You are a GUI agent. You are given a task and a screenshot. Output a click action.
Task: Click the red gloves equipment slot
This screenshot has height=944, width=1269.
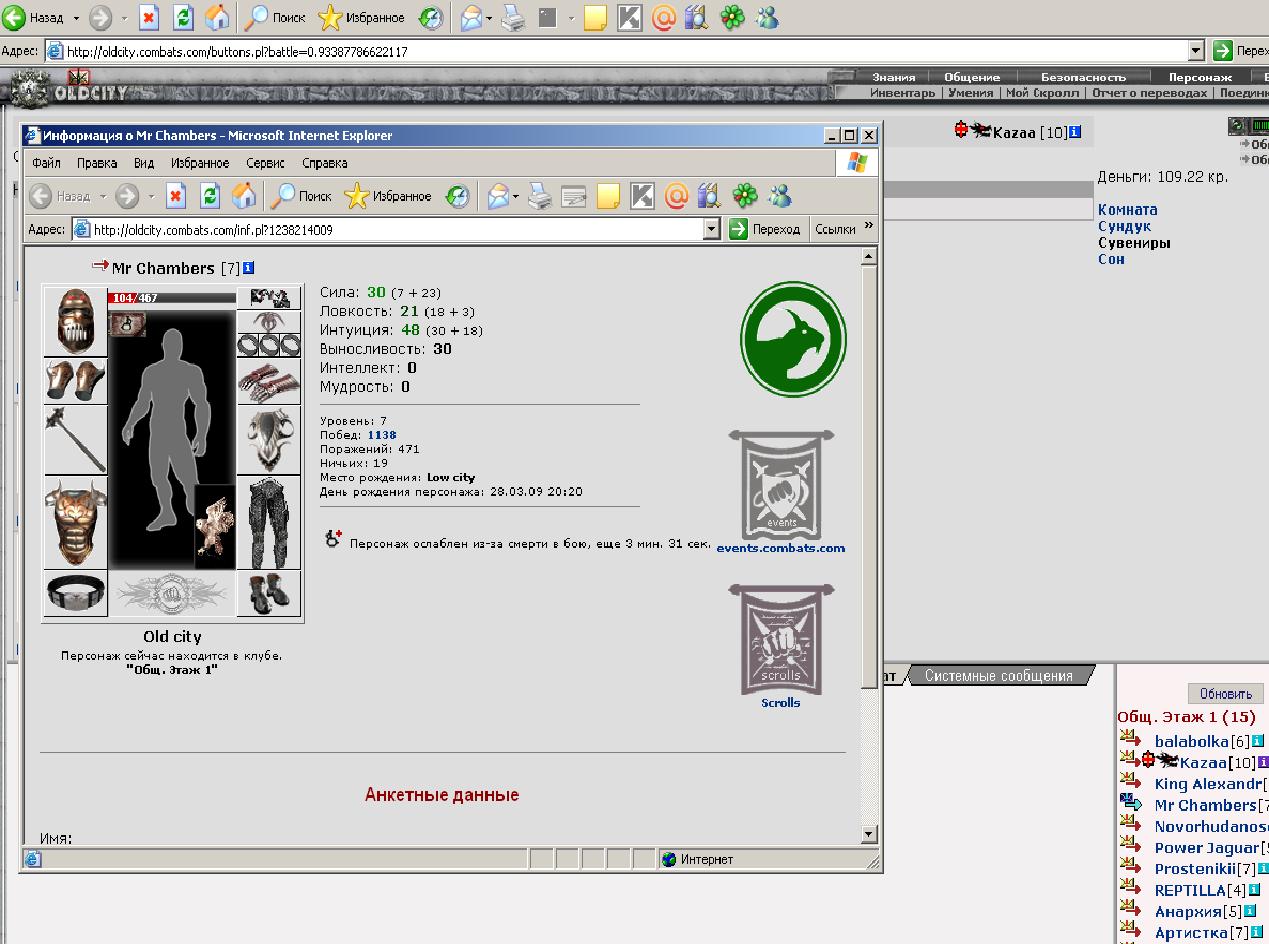click(x=269, y=380)
